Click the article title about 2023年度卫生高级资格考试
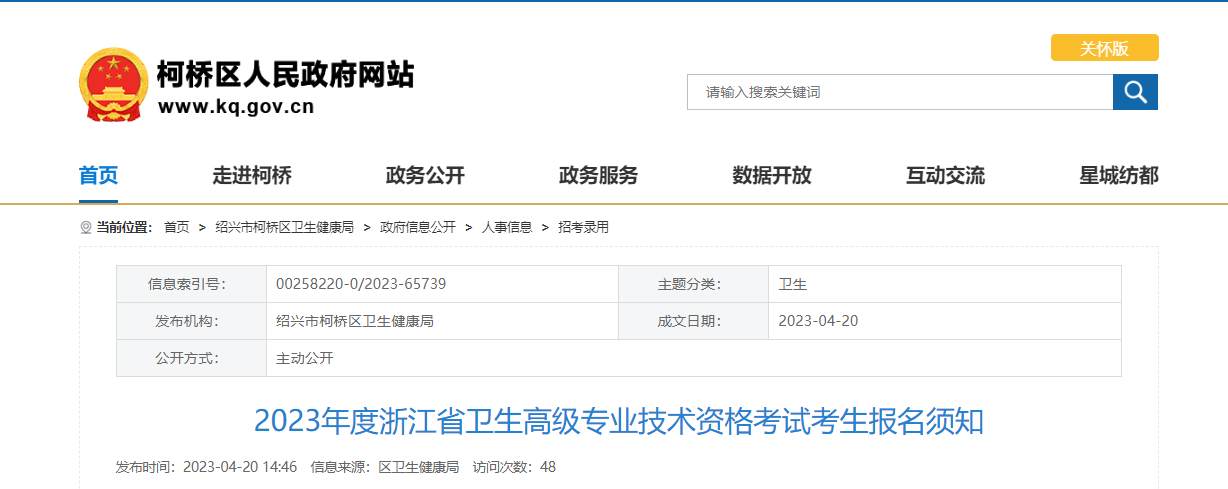1228x489 pixels. tap(618, 421)
